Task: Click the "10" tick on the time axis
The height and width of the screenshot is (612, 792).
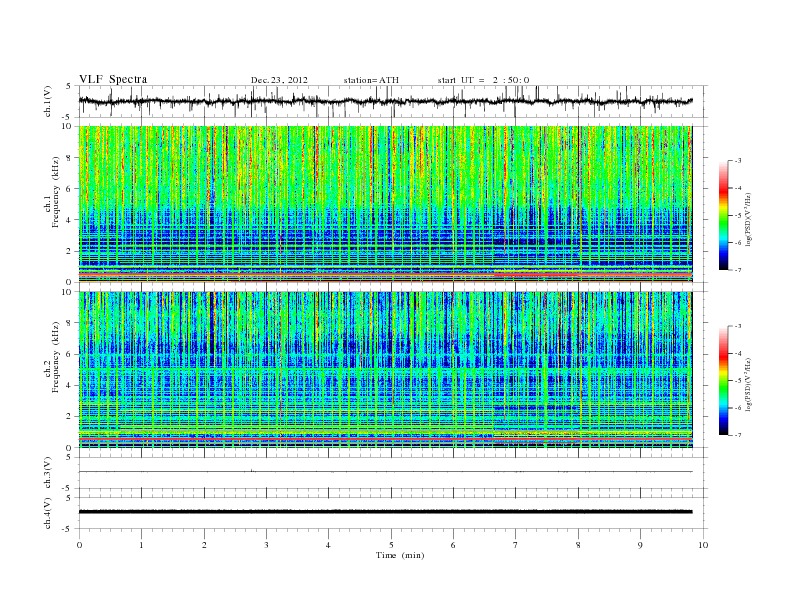Action: tap(703, 545)
